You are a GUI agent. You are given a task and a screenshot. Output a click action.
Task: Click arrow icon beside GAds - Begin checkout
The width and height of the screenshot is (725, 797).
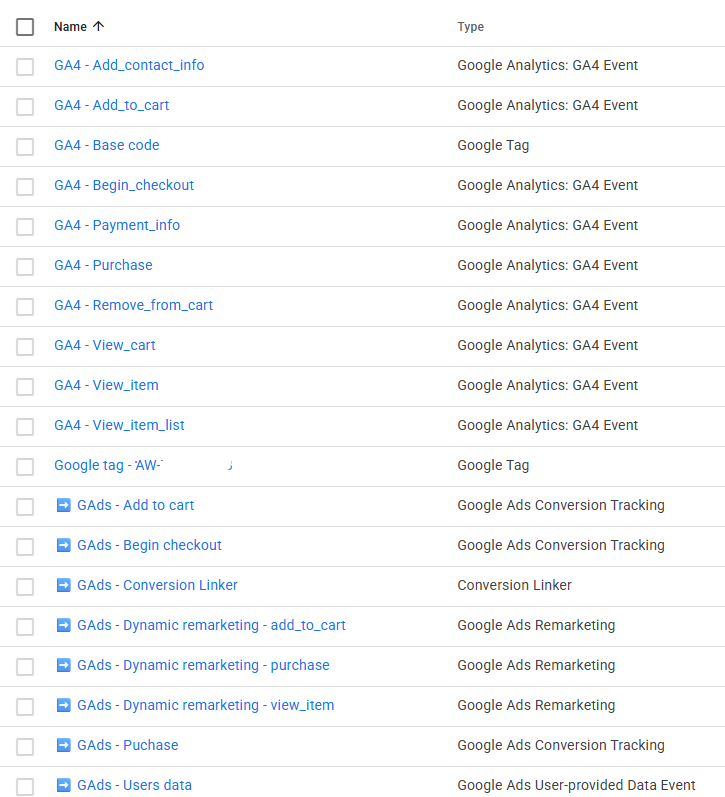[x=64, y=545]
